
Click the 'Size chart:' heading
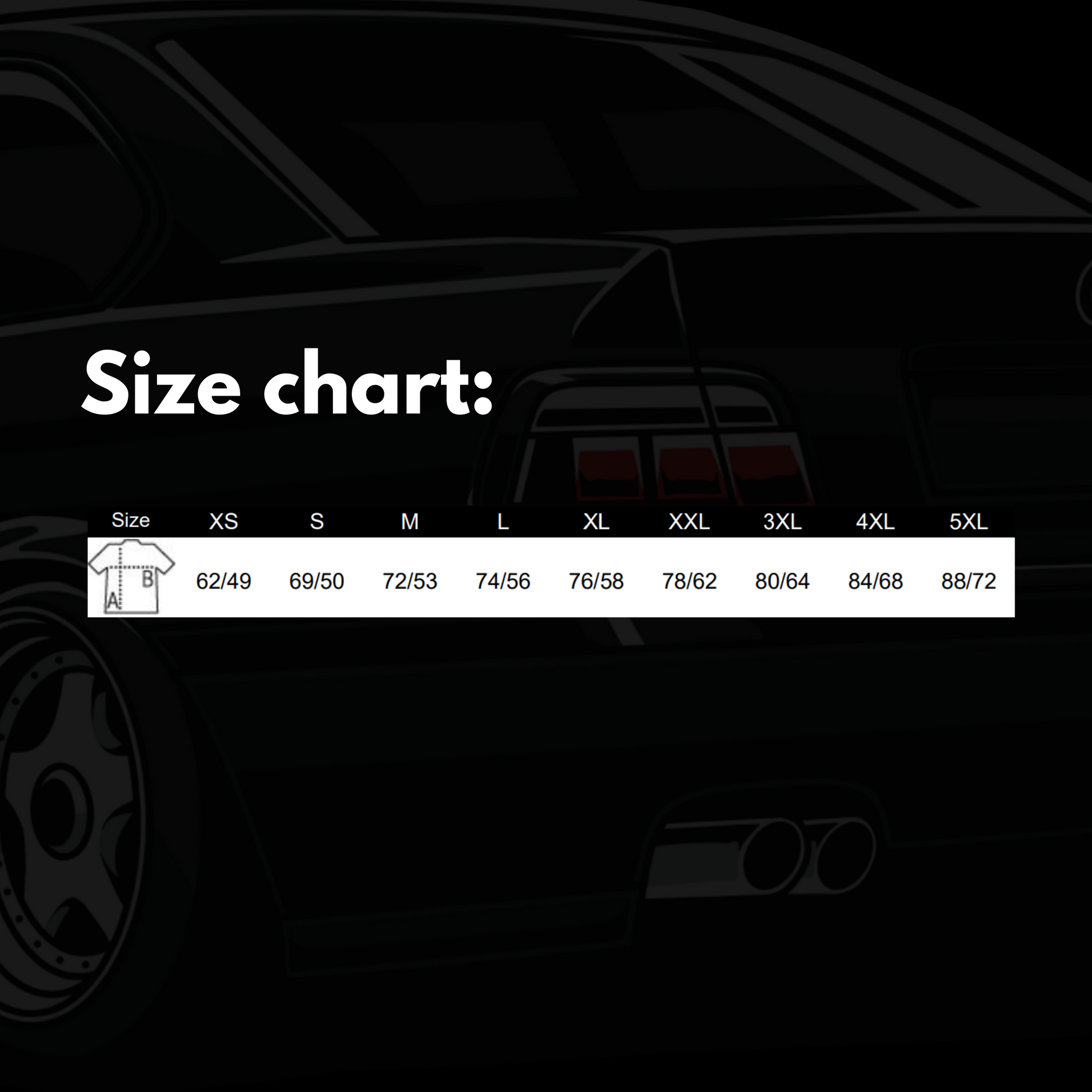tap(287, 384)
